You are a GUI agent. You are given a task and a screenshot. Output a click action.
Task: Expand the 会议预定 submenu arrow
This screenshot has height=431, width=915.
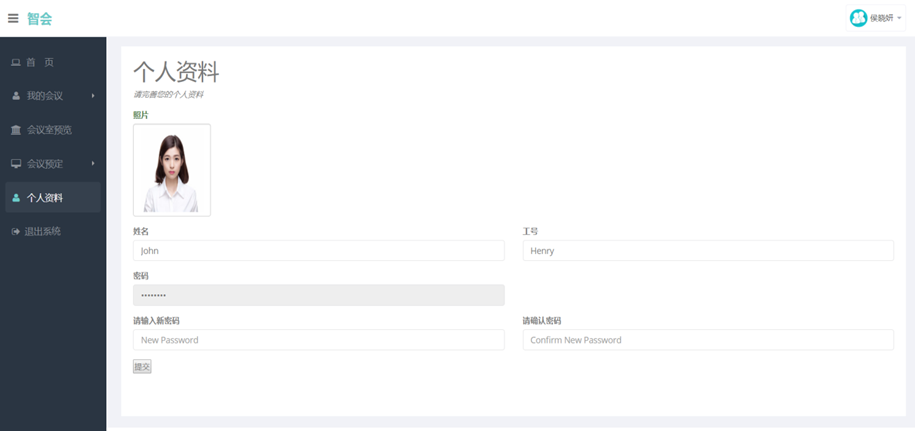93,163
